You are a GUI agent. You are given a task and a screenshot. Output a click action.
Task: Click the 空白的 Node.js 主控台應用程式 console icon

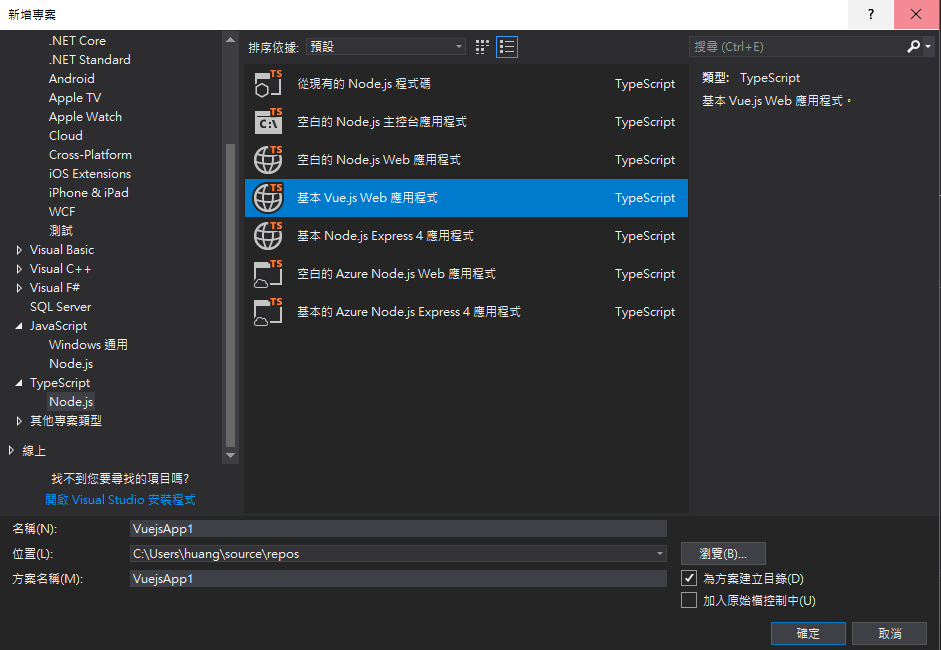[x=268, y=121]
